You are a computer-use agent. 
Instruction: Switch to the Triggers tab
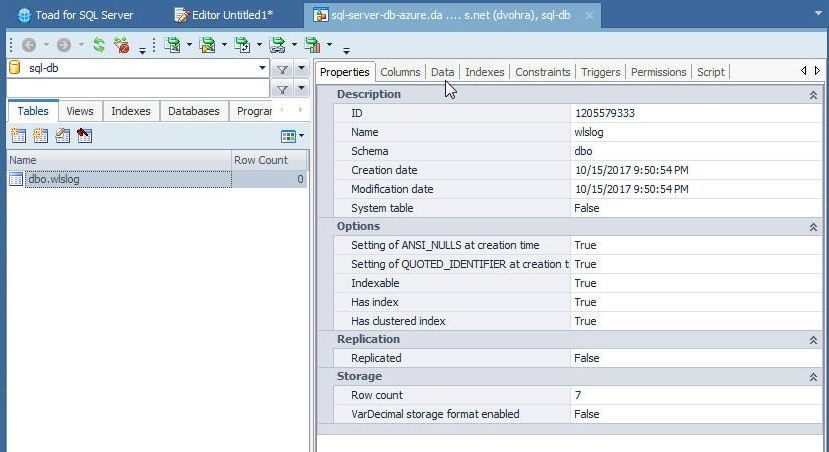click(x=600, y=72)
